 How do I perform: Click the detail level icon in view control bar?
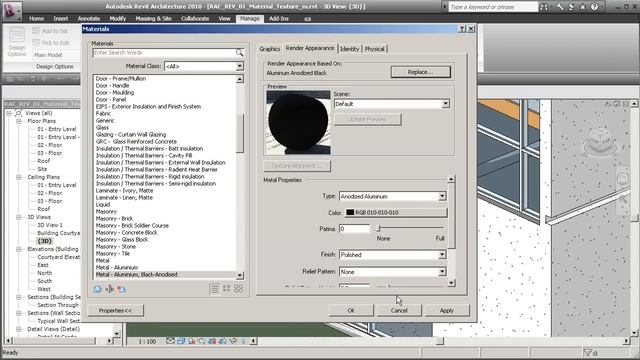click(170, 341)
